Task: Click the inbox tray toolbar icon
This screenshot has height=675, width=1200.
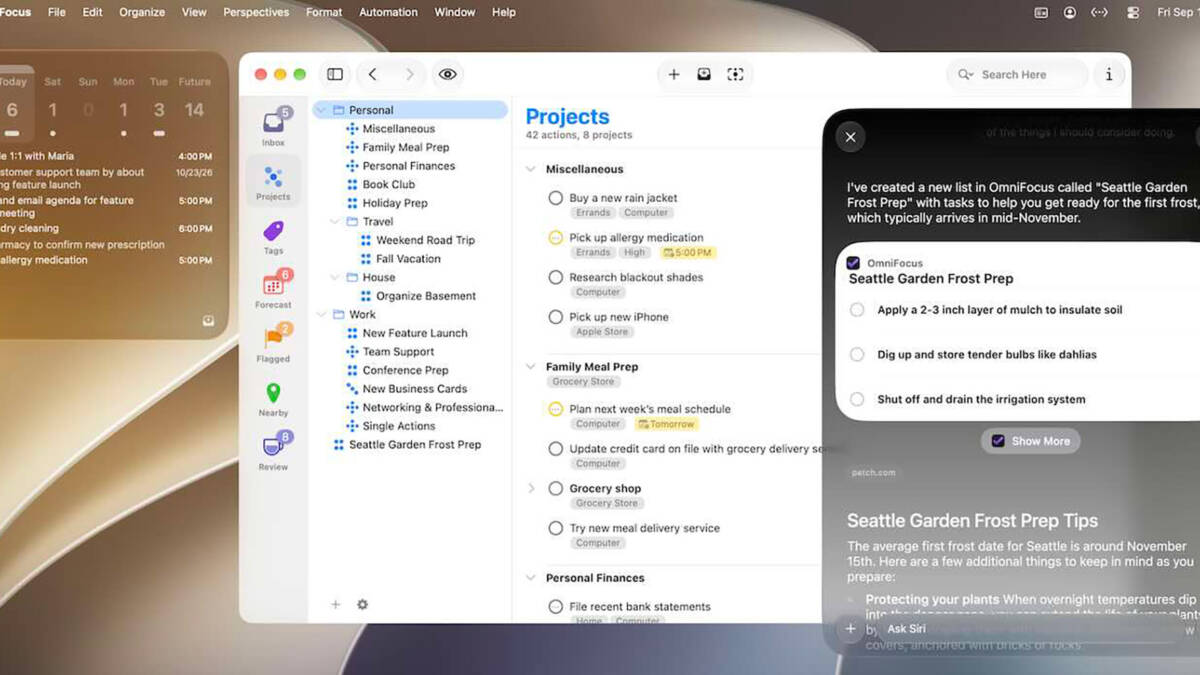Action: (x=704, y=74)
